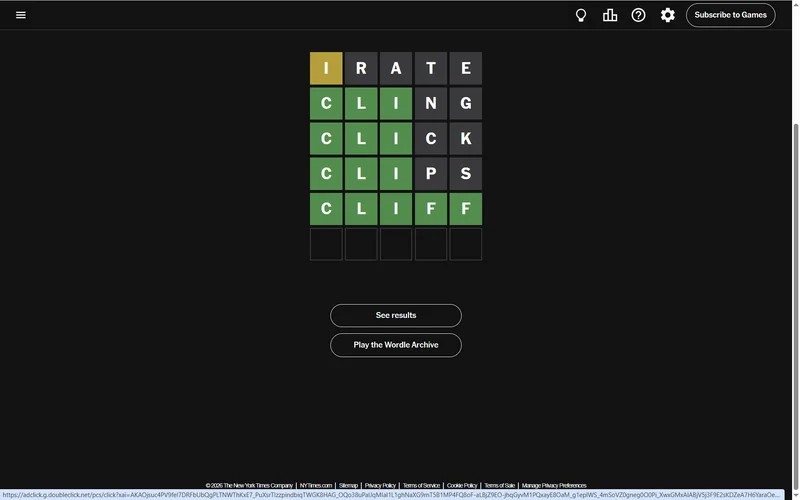
Task: Click the R tile in IRATE row
Action: point(361,68)
